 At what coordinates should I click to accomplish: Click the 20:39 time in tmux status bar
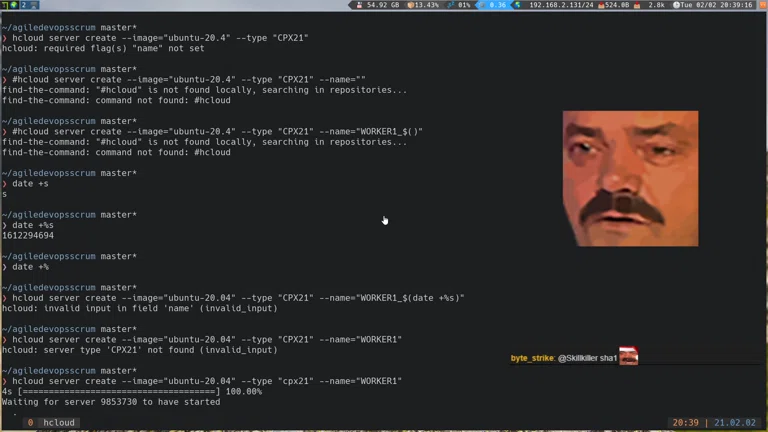click(x=685, y=423)
